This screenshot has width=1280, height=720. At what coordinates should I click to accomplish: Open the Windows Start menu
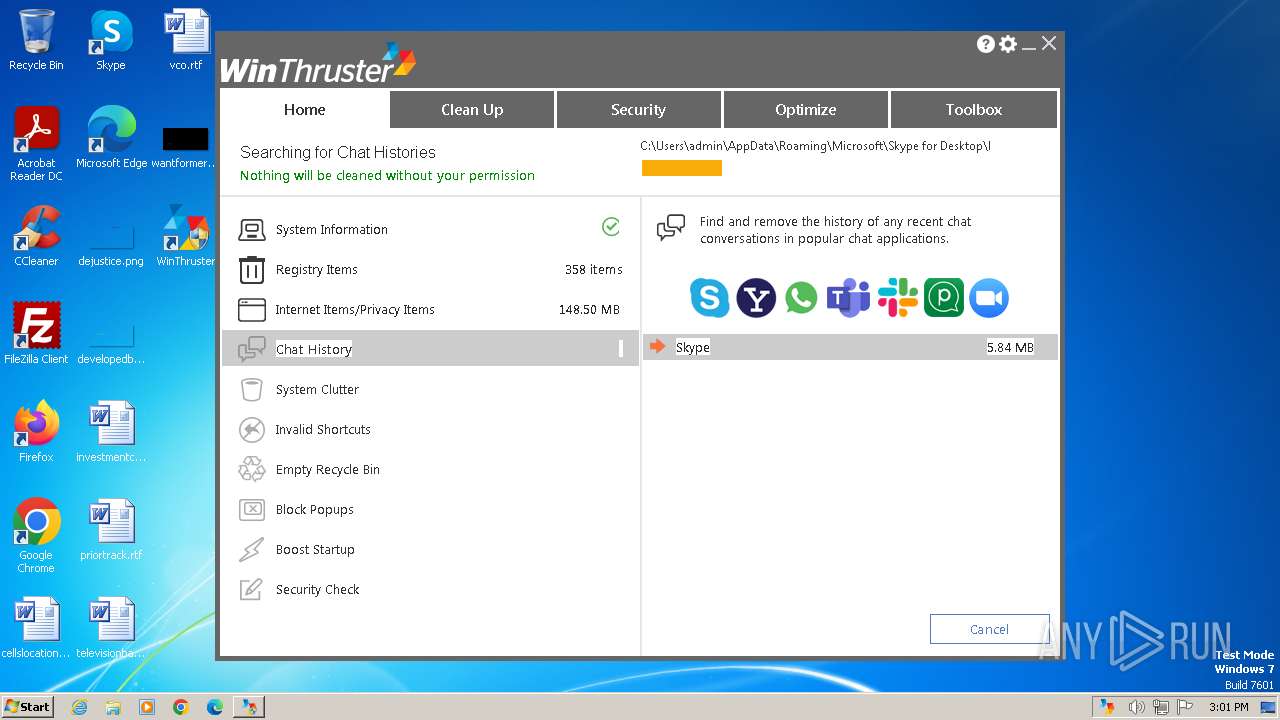[28, 706]
